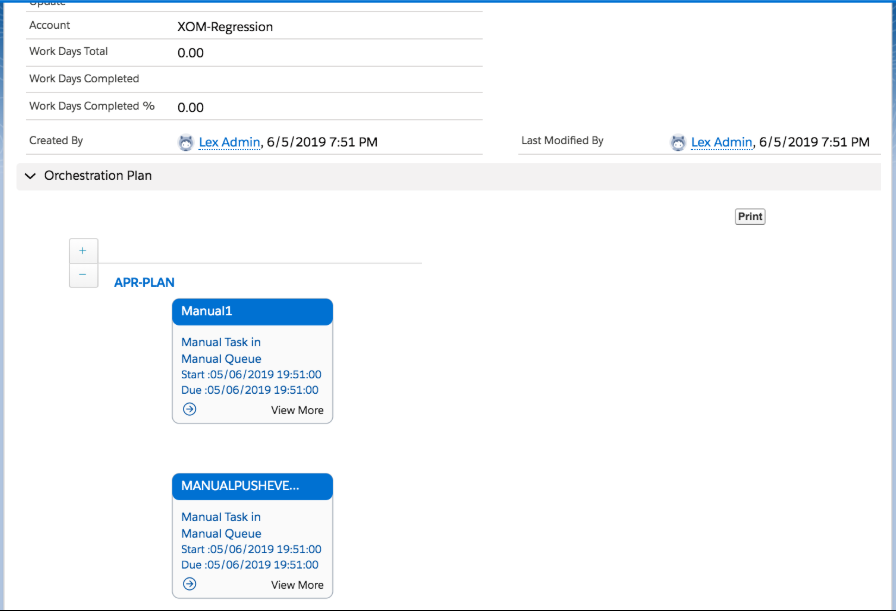896x611 pixels.
Task: Click the Due date in MANUALPUSHEVE card
Action: coord(251,565)
